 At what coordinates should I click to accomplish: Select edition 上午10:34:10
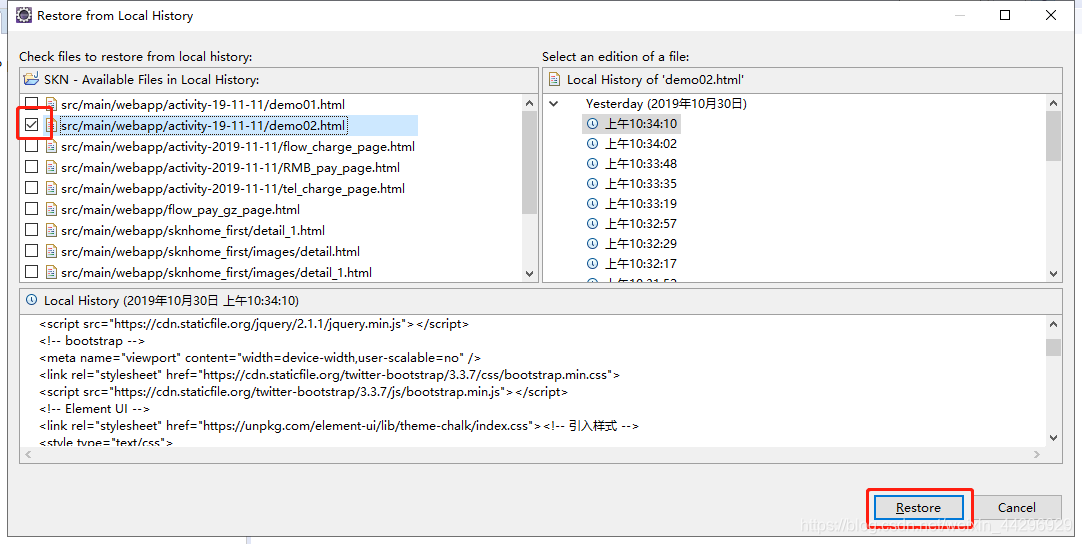pos(641,124)
